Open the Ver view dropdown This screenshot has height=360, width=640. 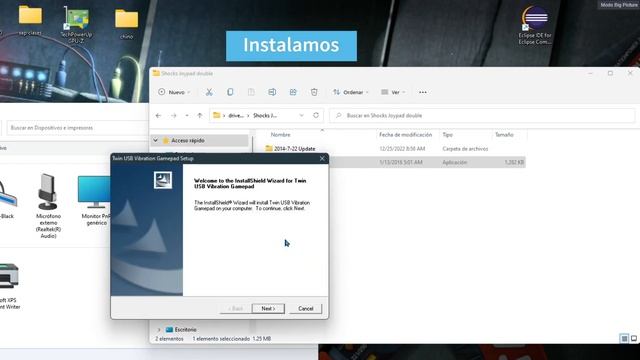coord(393,92)
